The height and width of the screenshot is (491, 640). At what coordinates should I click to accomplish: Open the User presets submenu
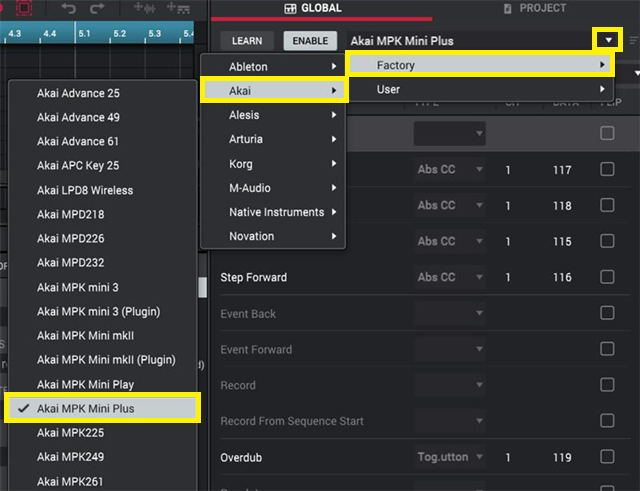480,89
